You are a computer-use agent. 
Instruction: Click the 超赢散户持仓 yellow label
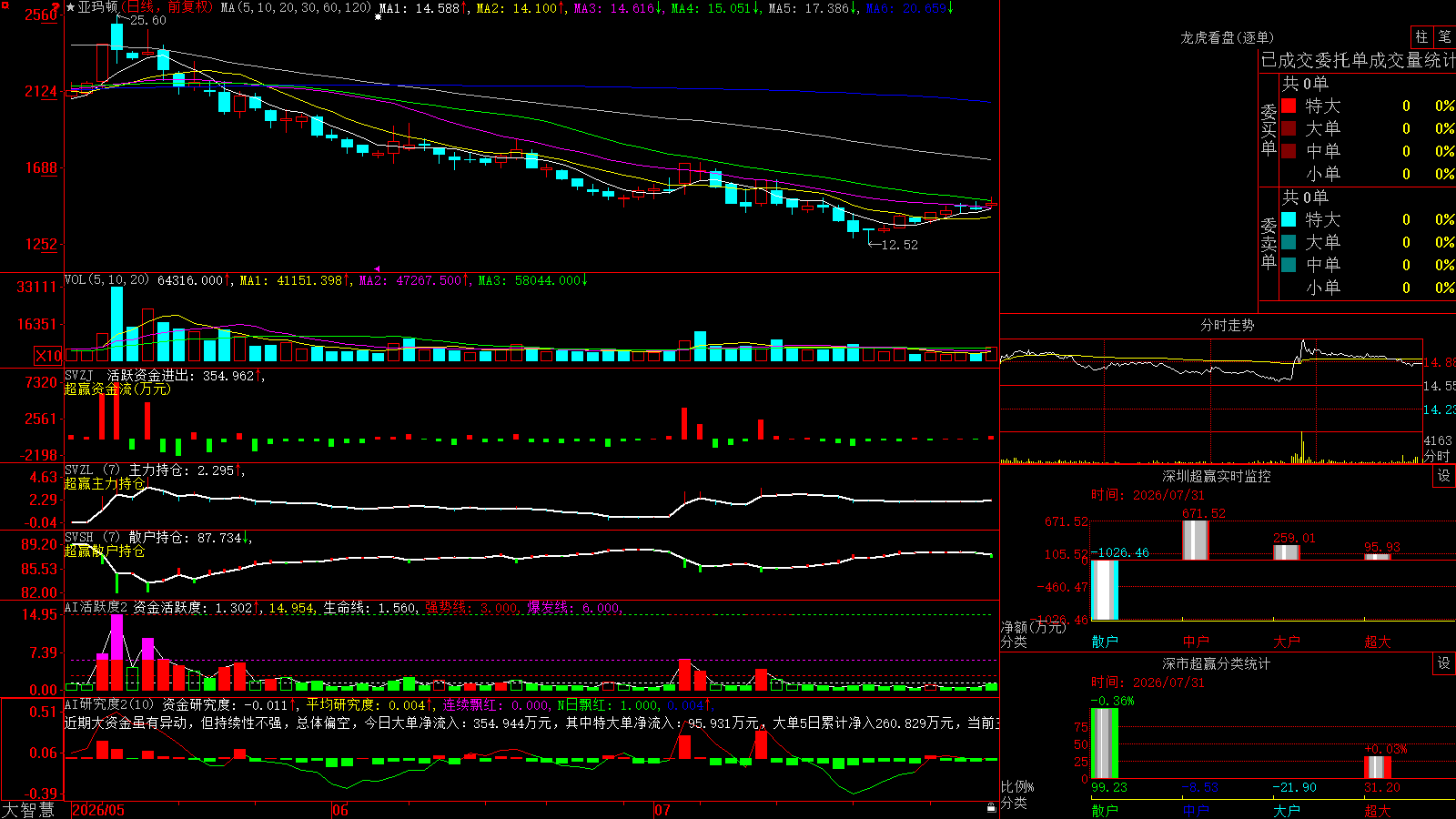[105, 551]
